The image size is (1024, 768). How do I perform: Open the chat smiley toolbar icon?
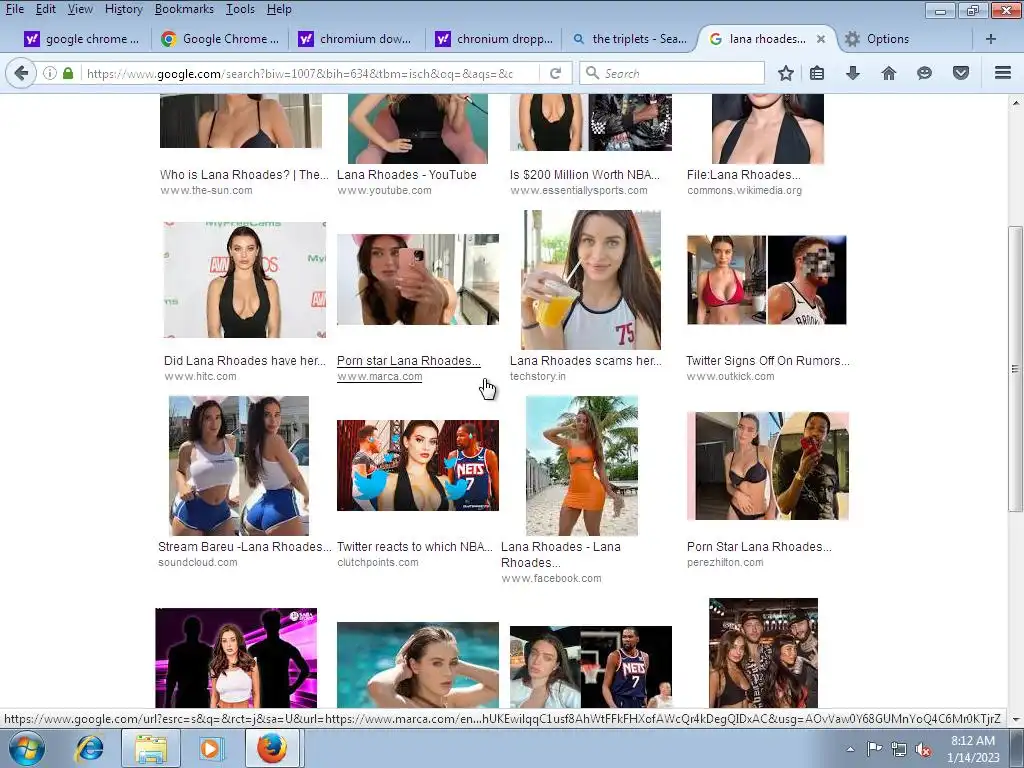(x=924, y=73)
